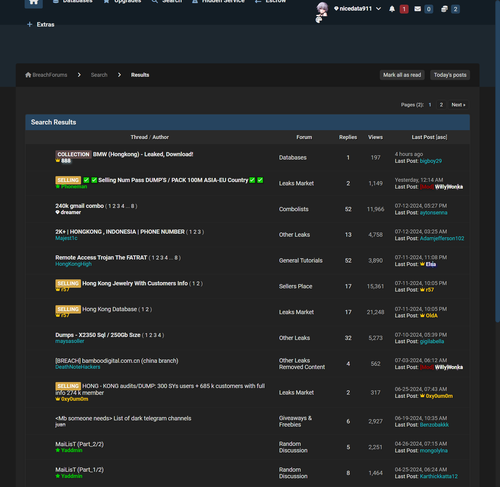Open last poster Karthickkatta12 profile
This screenshot has width=500, height=487.
pos(439,476)
